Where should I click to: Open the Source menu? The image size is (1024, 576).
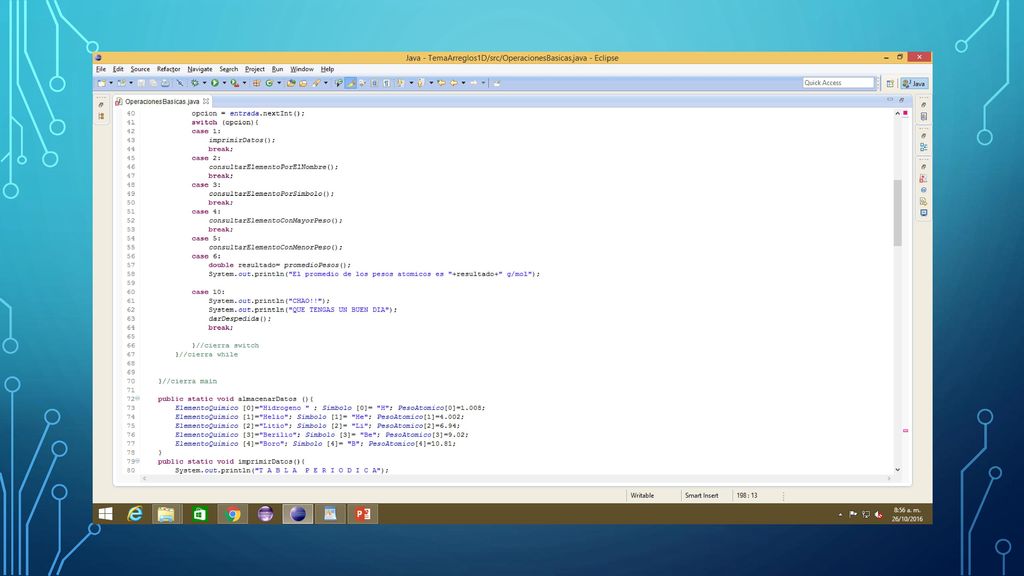[x=140, y=69]
